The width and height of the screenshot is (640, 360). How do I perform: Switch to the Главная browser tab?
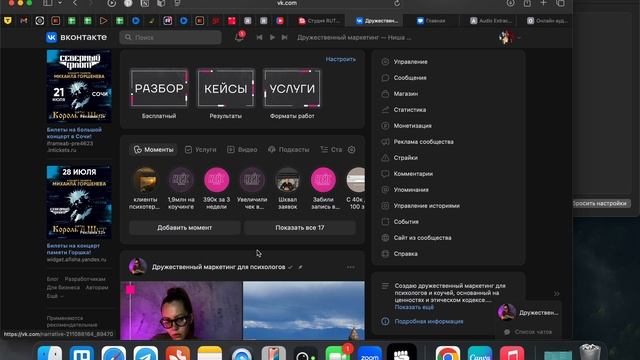tap(431, 20)
